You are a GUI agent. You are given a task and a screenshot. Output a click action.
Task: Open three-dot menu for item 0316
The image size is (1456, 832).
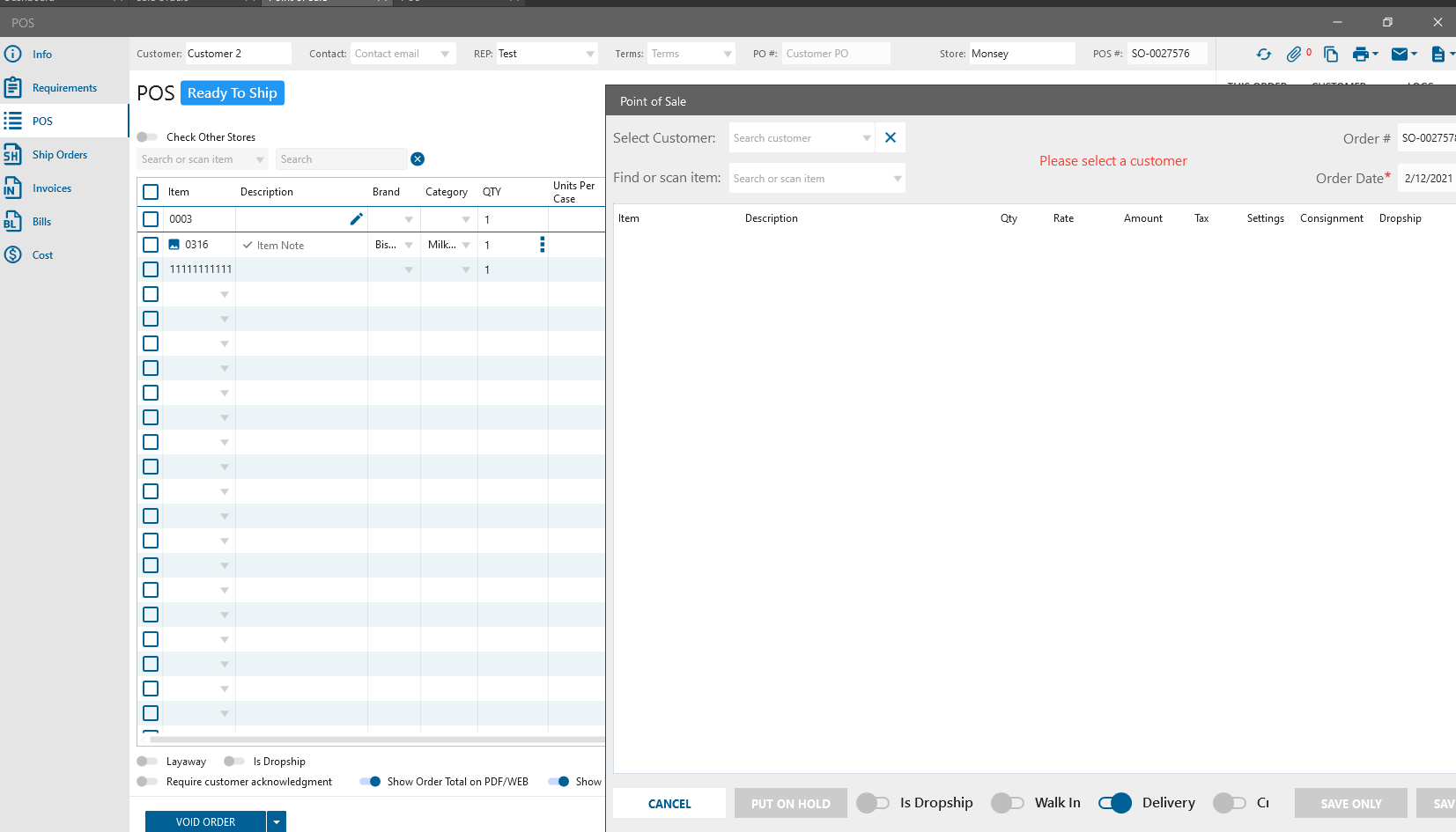pos(543,245)
